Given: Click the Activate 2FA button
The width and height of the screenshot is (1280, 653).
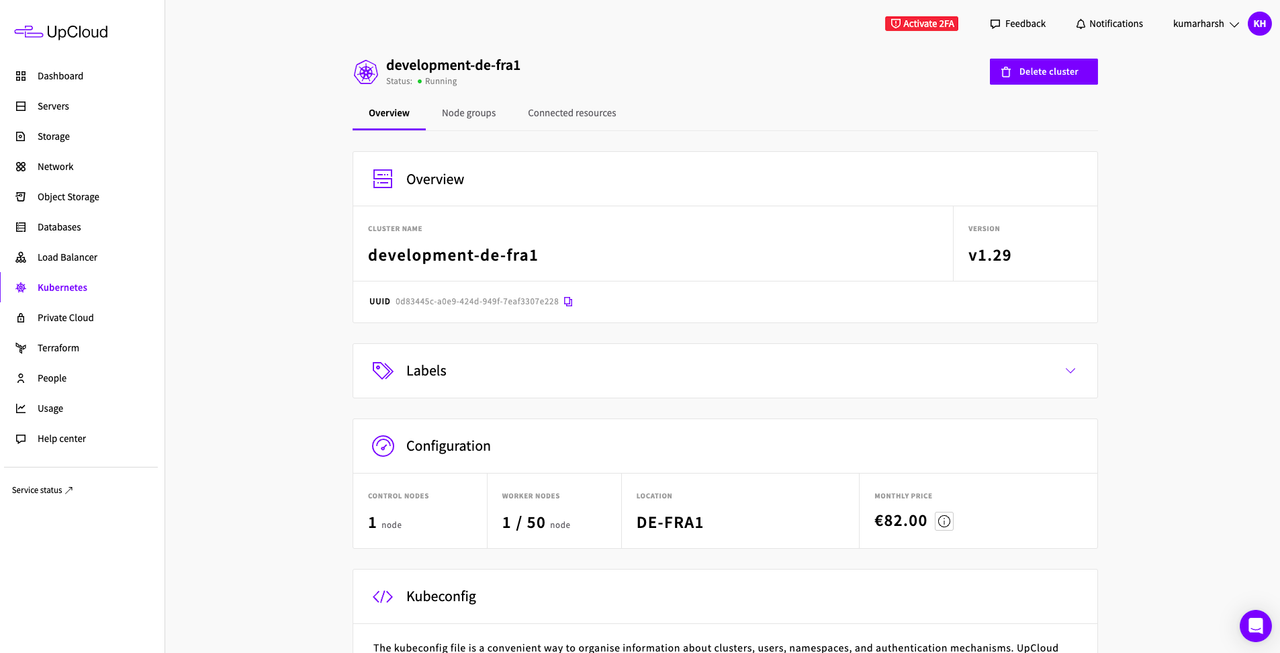Looking at the screenshot, I should (x=922, y=24).
